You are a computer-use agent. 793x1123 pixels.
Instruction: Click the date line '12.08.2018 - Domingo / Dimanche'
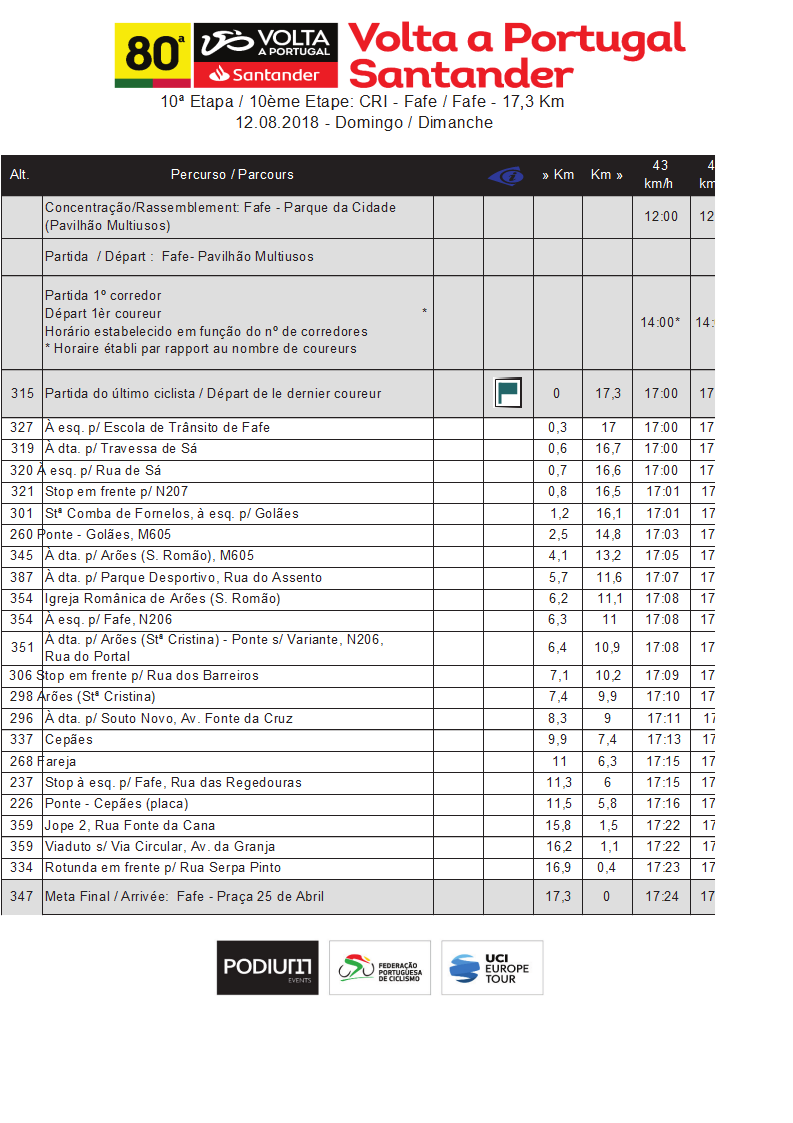point(364,122)
